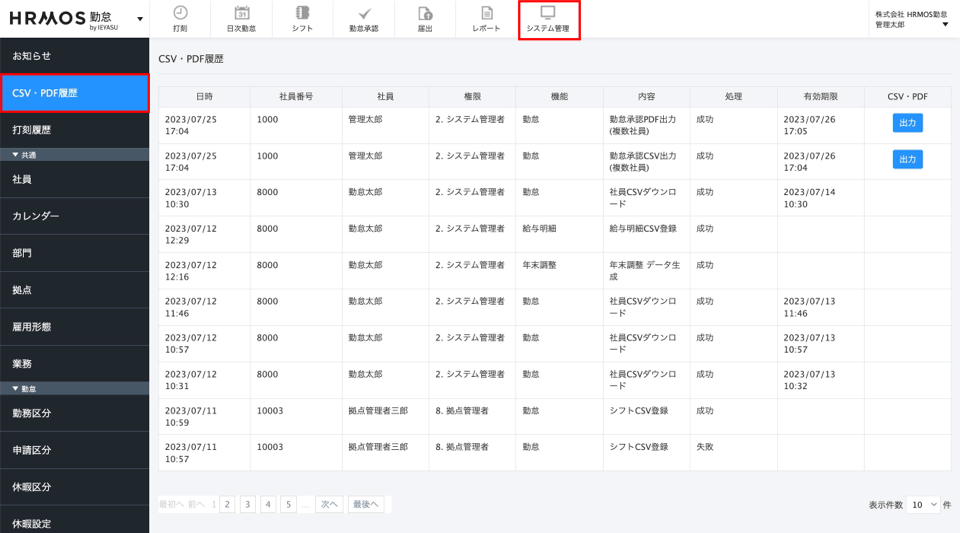Screen dimensions: 960x533
Task: Select CSV・PDF履歴 in the sidebar
Action: (74, 93)
